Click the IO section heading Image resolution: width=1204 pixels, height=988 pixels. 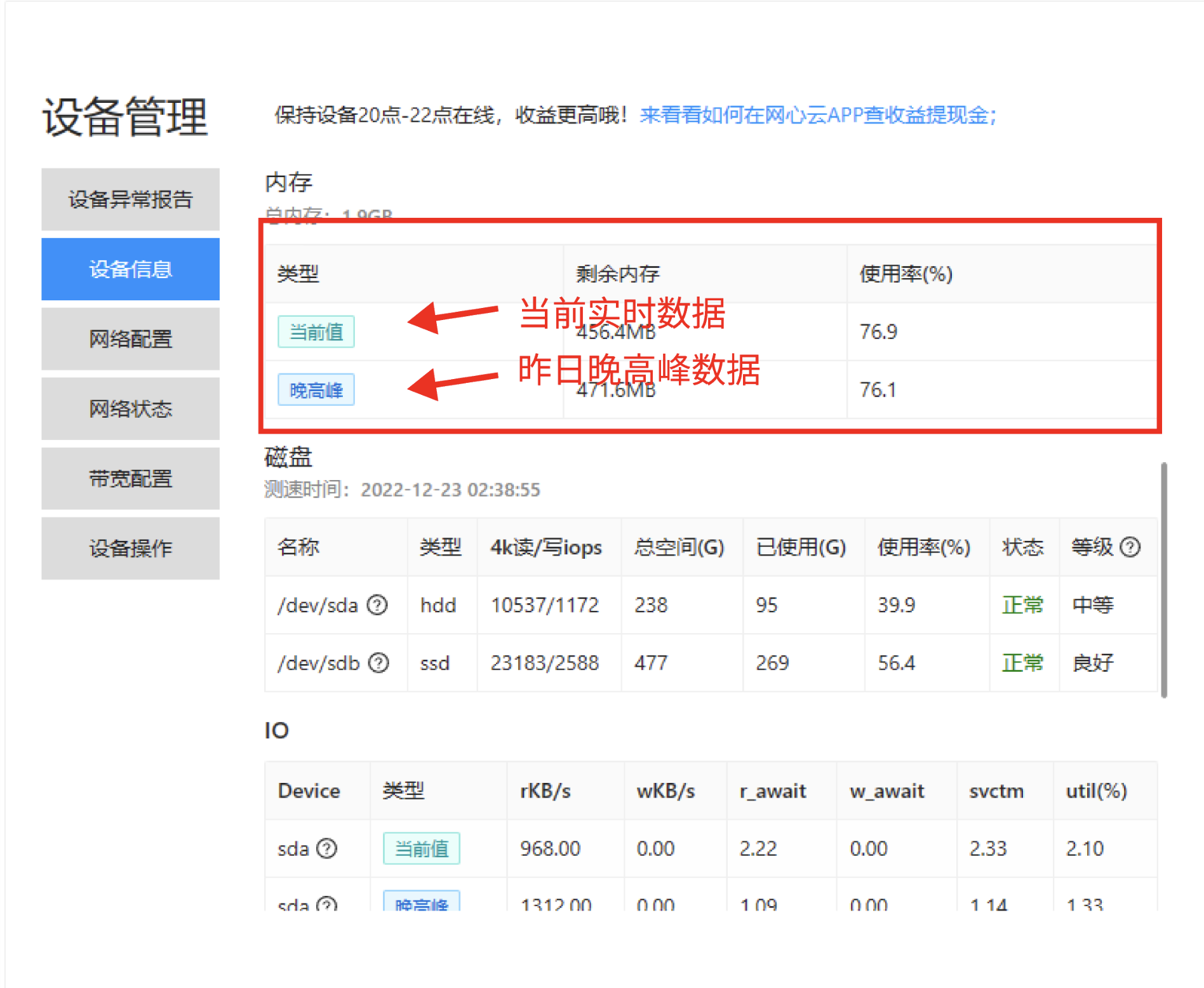[x=276, y=730]
